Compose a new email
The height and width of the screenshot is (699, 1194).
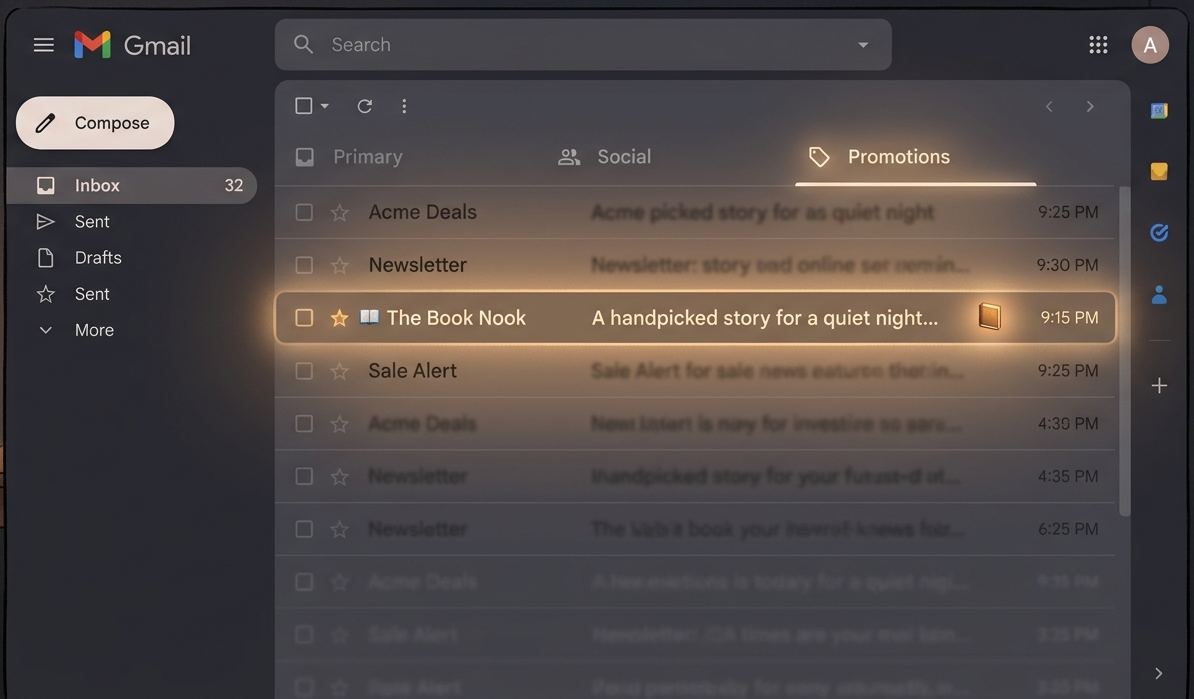pos(95,123)
